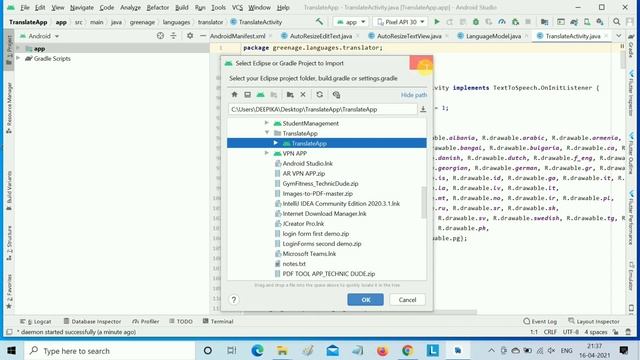This screenshot has height=360, width=640.
Task: Go to desktop directory in import dialog
Action: coord(247,95)
